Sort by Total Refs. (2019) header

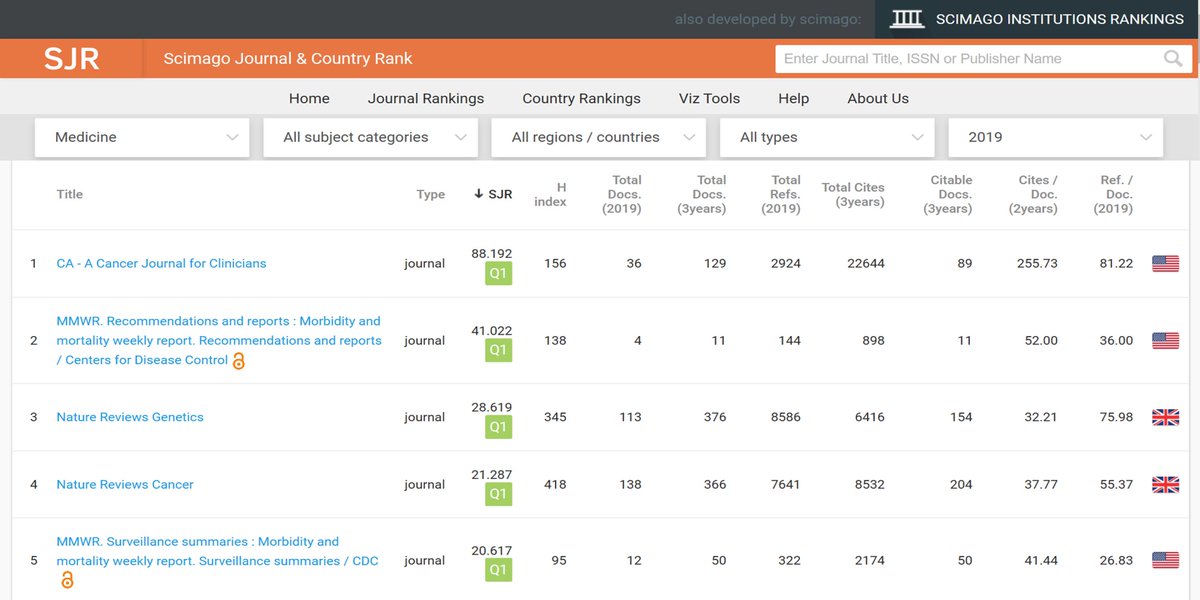click(x=781, y=195)
